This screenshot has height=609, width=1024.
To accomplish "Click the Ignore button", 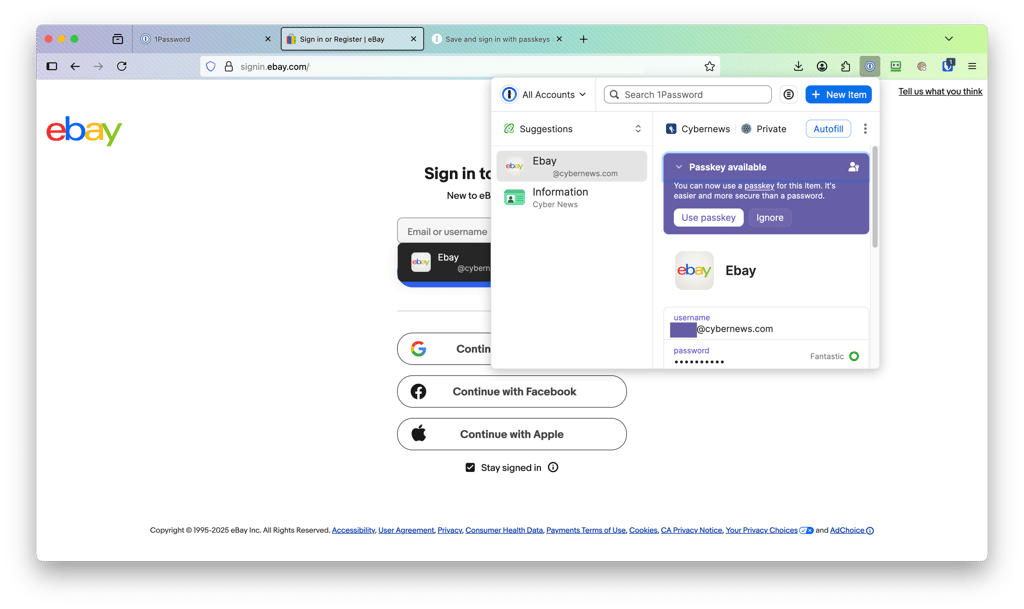I will [x=769, y=217].
